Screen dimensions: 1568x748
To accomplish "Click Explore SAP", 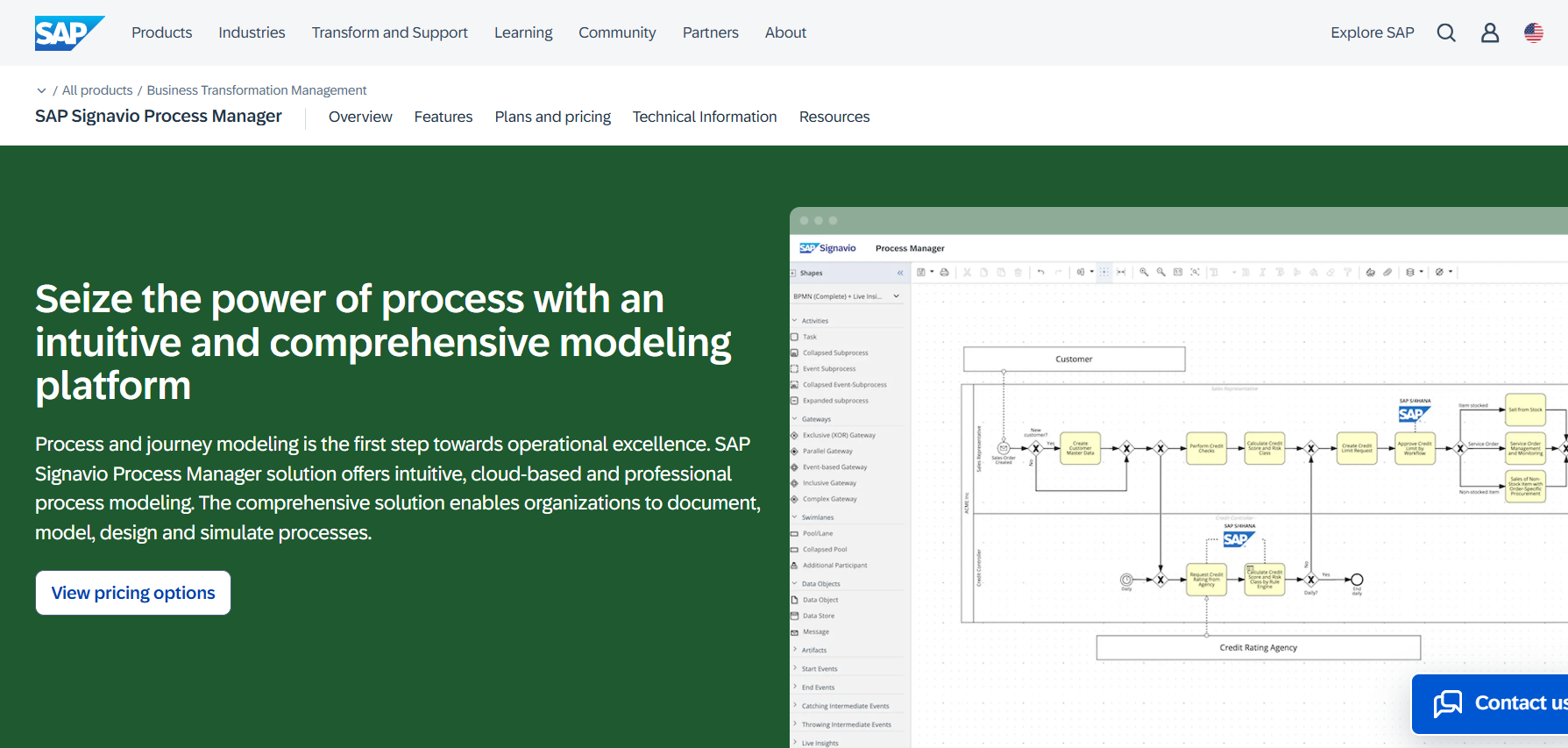I will (1372, 32).
